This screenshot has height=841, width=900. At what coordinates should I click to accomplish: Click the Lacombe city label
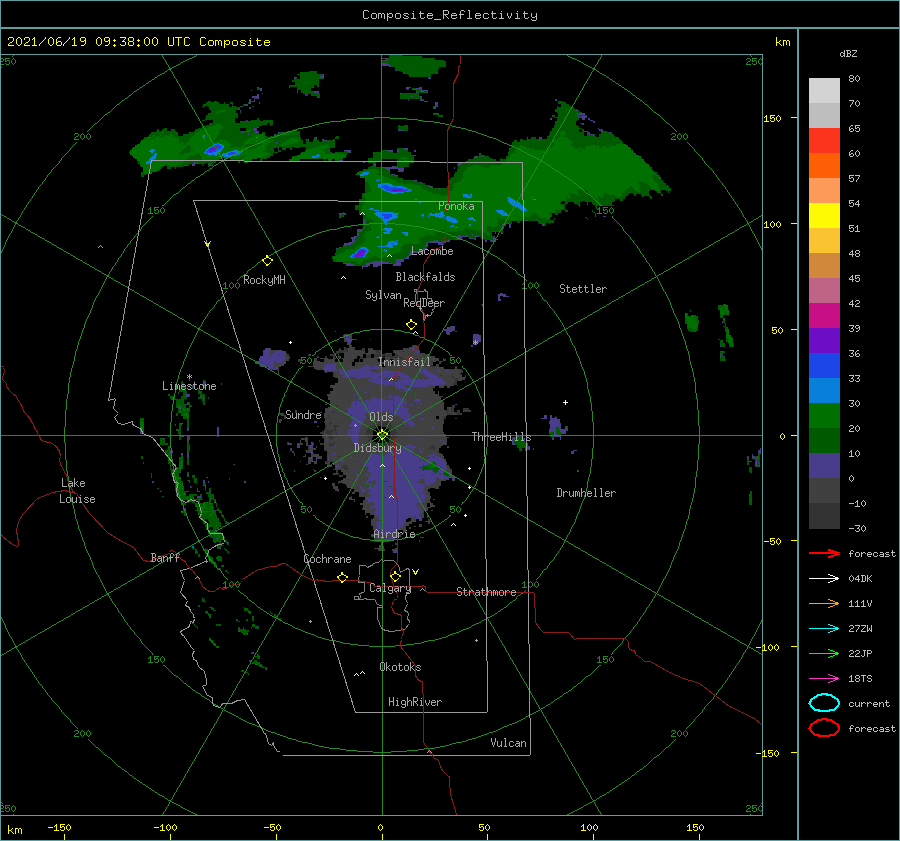coord(432,251)
